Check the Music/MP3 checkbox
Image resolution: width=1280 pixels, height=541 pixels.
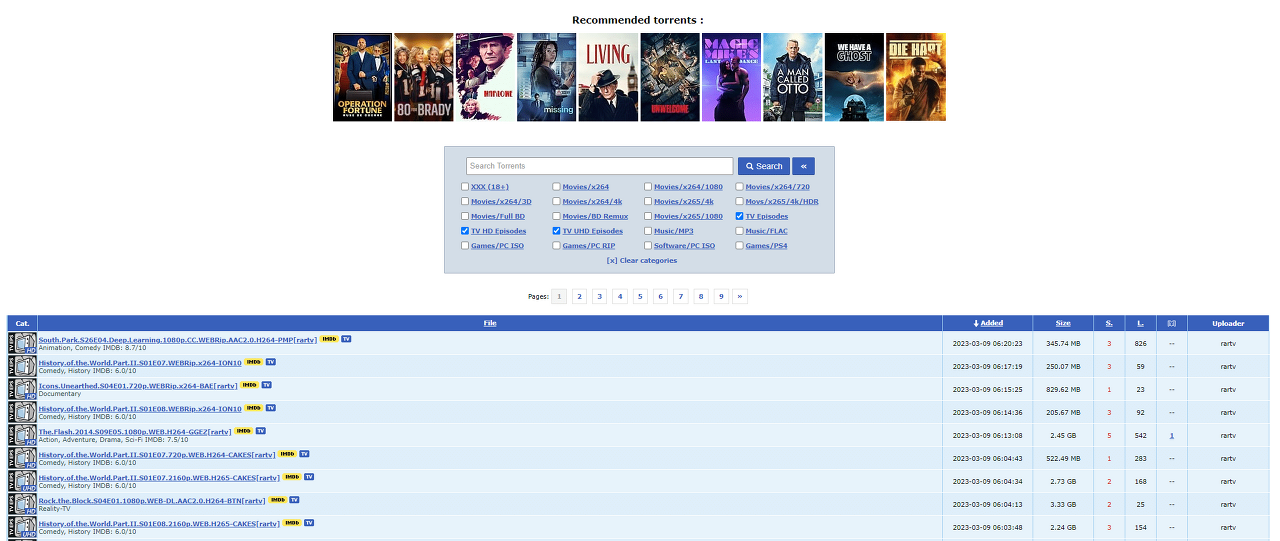[x=647, y=231]
